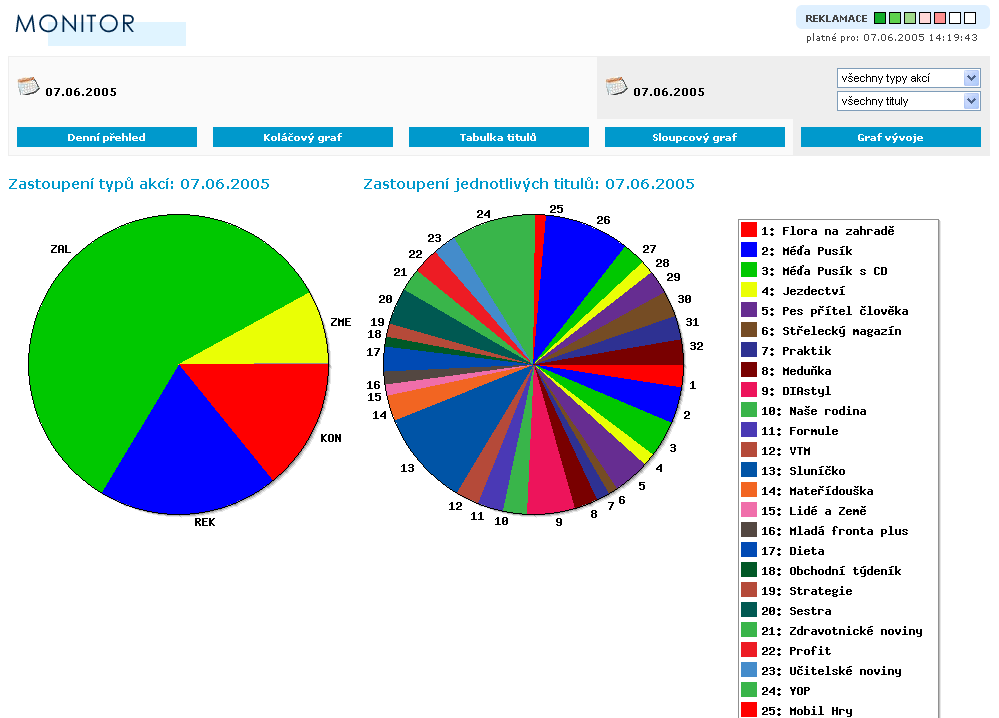The image size is (999, 718).
Task: Switch to the Denní přehled tab
Action: [107, 137]
